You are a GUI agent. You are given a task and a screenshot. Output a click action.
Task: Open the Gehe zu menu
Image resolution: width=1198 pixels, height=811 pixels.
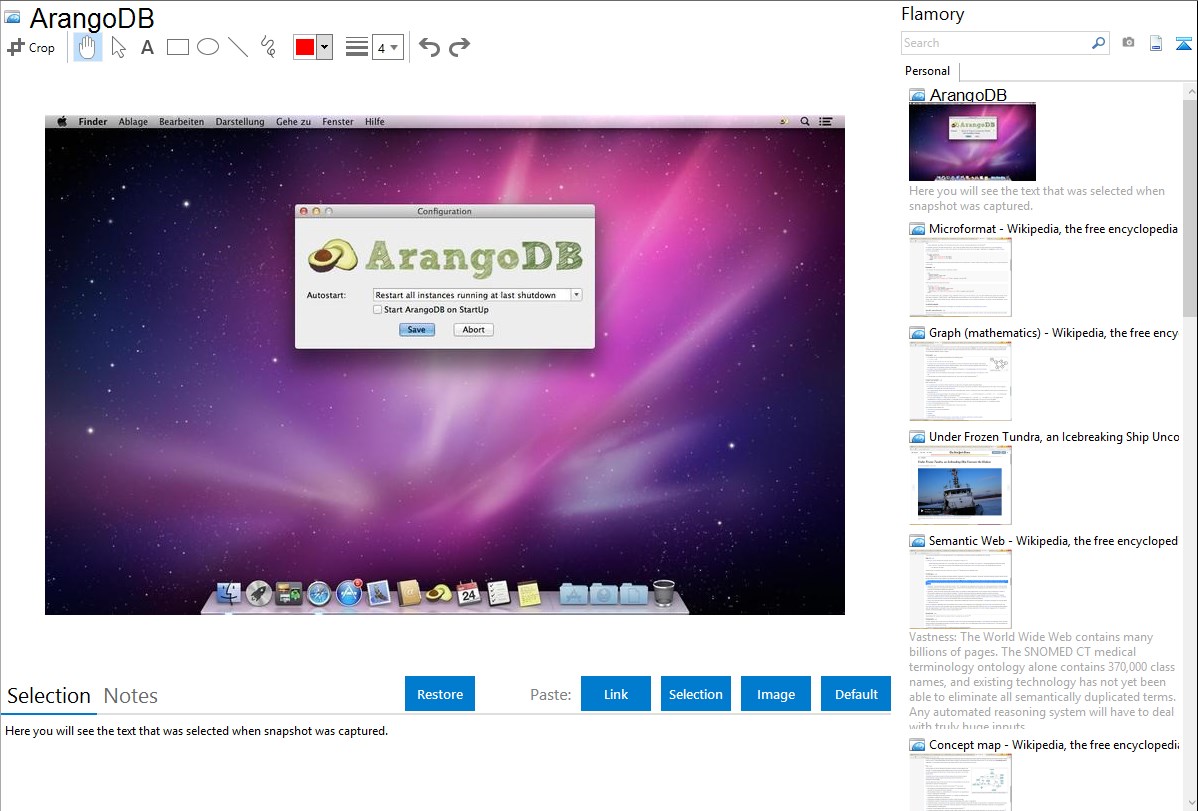coord(293,122)
